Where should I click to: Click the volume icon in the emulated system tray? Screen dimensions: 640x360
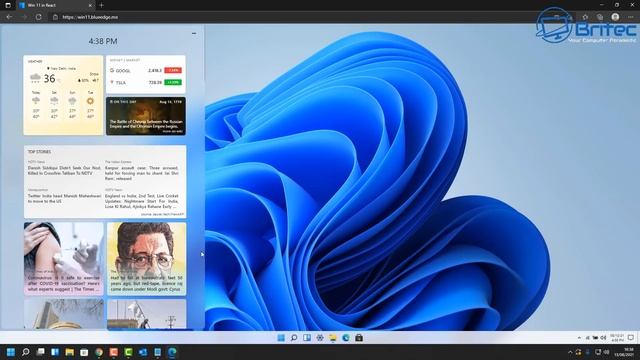coord(603,338)
